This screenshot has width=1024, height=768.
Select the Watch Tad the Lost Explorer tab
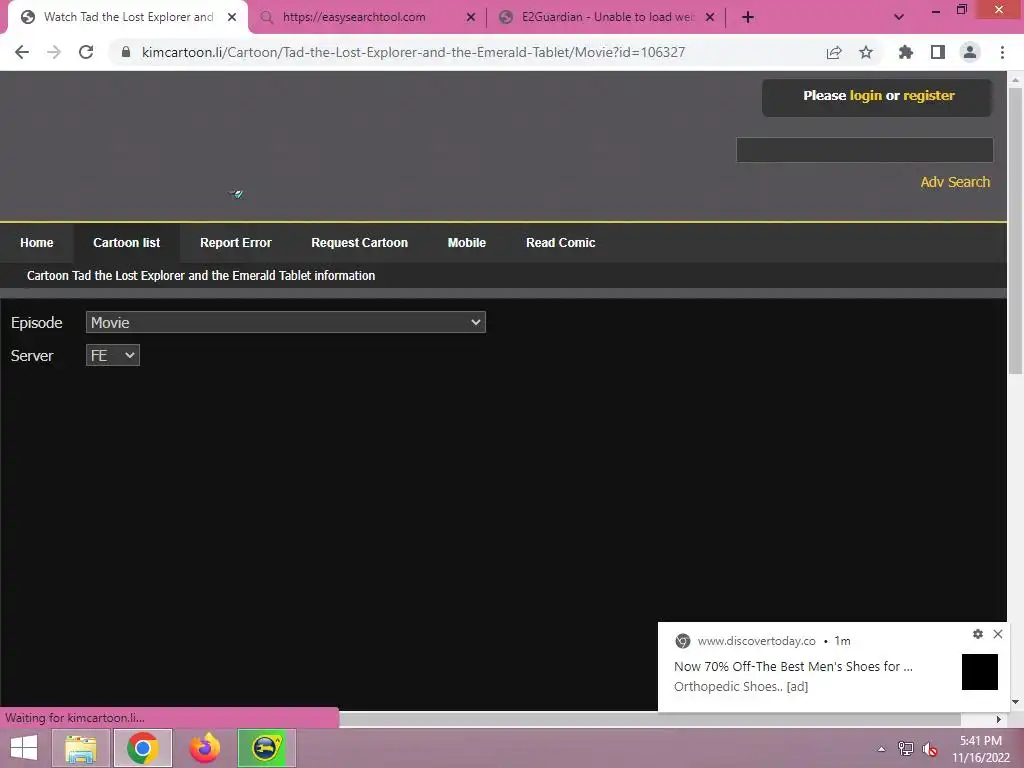(128, 17)
